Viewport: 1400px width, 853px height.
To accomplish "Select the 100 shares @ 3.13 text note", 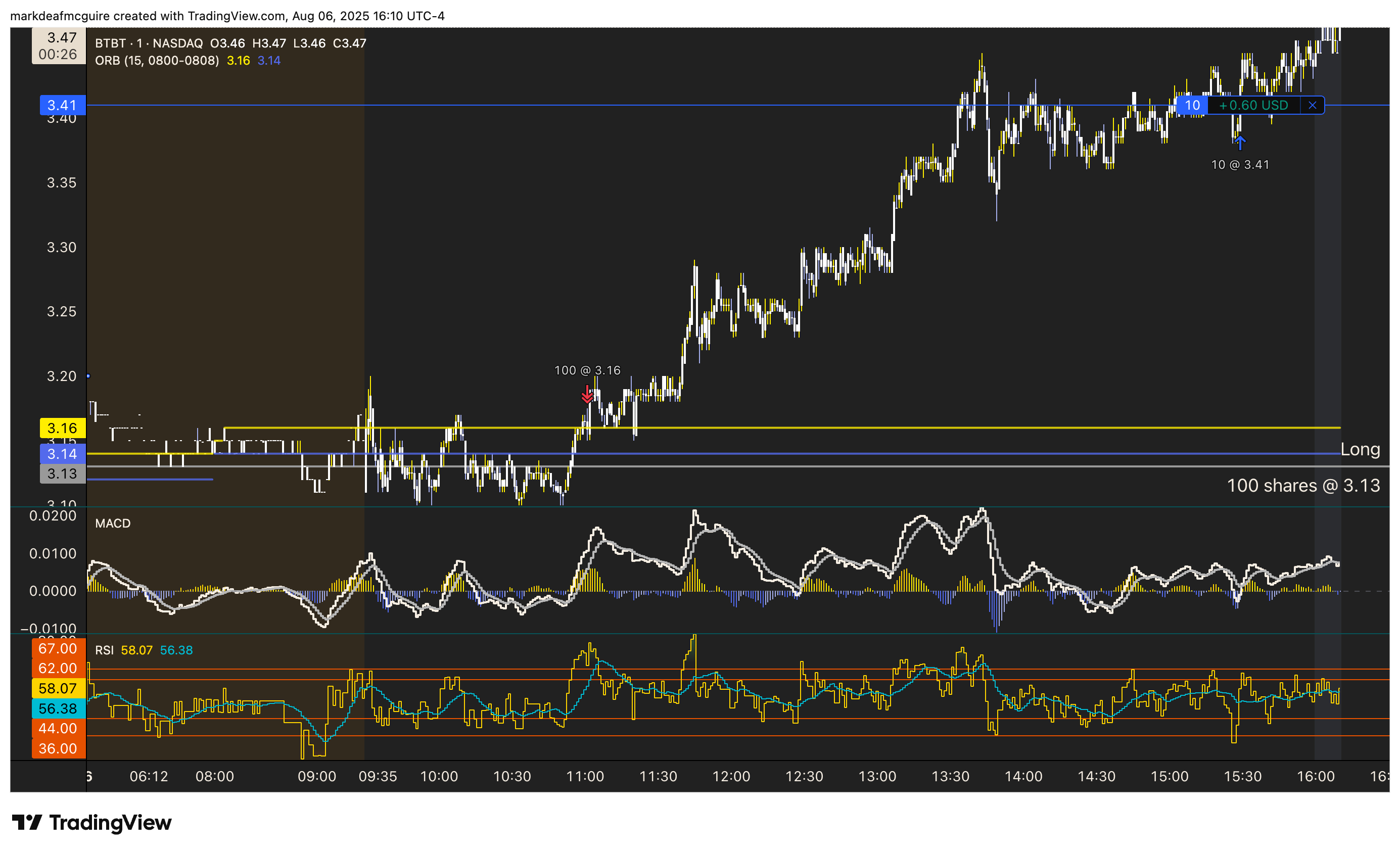I will [1303, 486].
